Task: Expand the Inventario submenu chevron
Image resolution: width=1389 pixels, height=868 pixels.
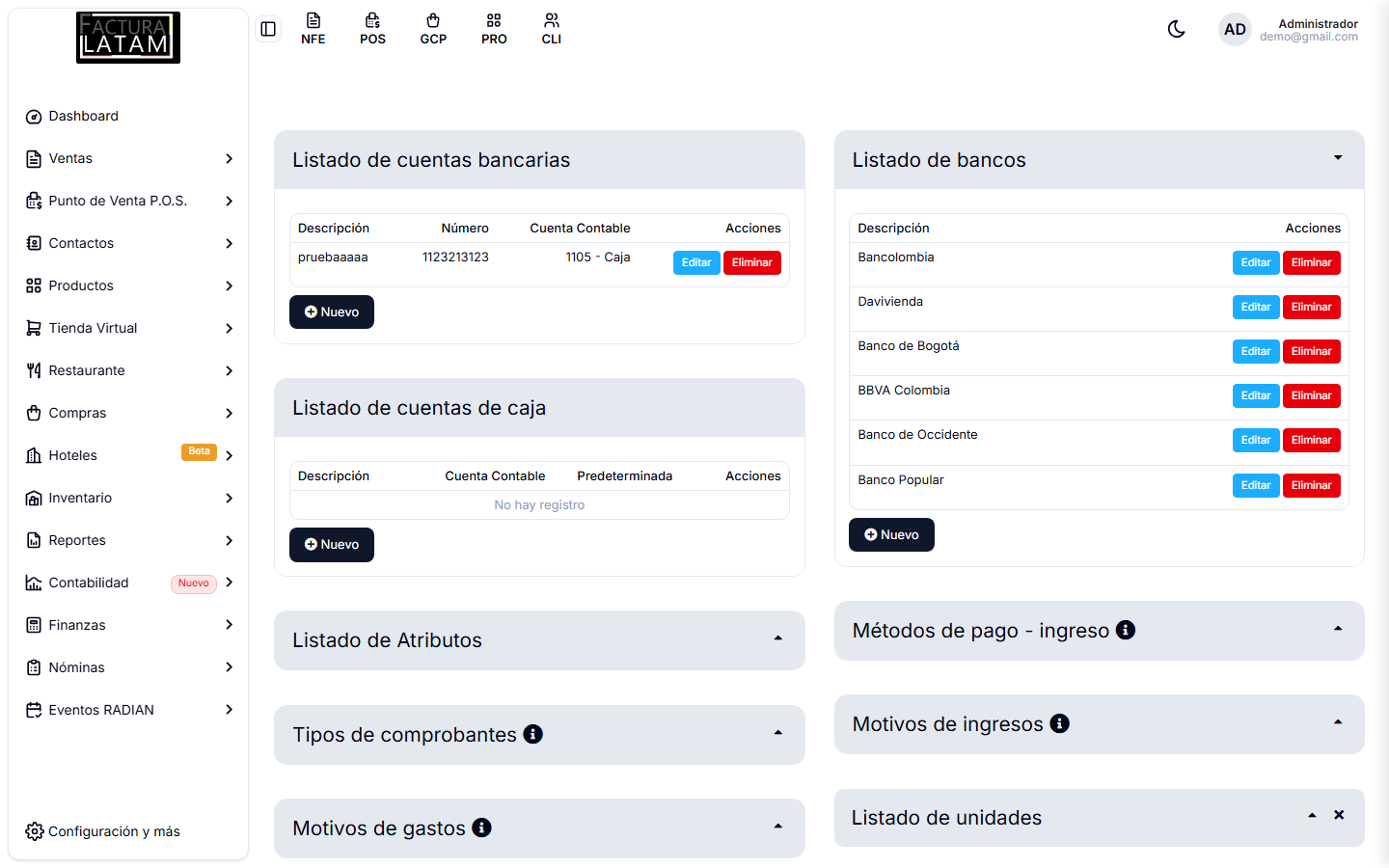Action: point(230,498)
